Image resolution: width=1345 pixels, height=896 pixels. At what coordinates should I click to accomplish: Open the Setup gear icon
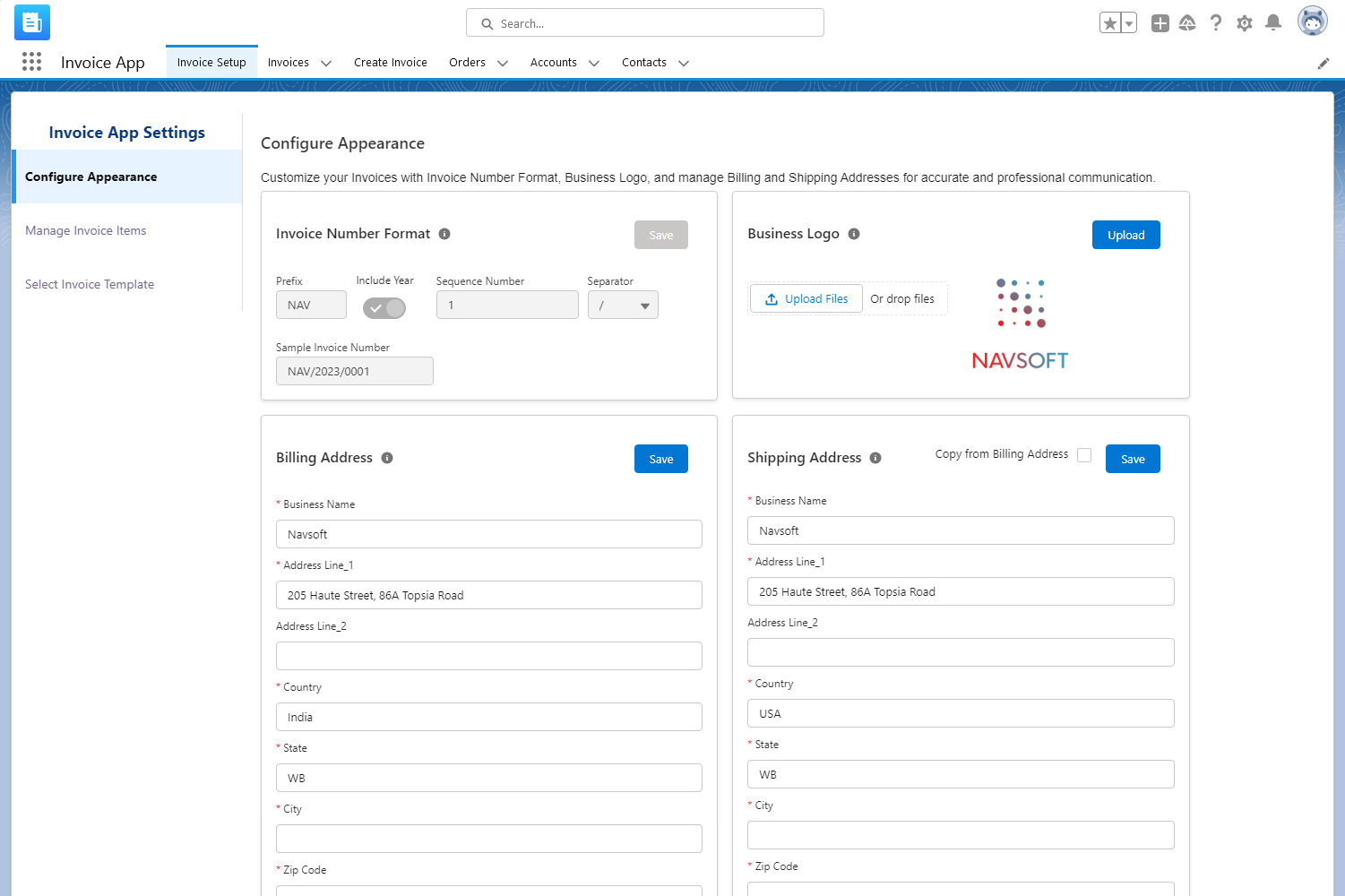(1245, 23)
